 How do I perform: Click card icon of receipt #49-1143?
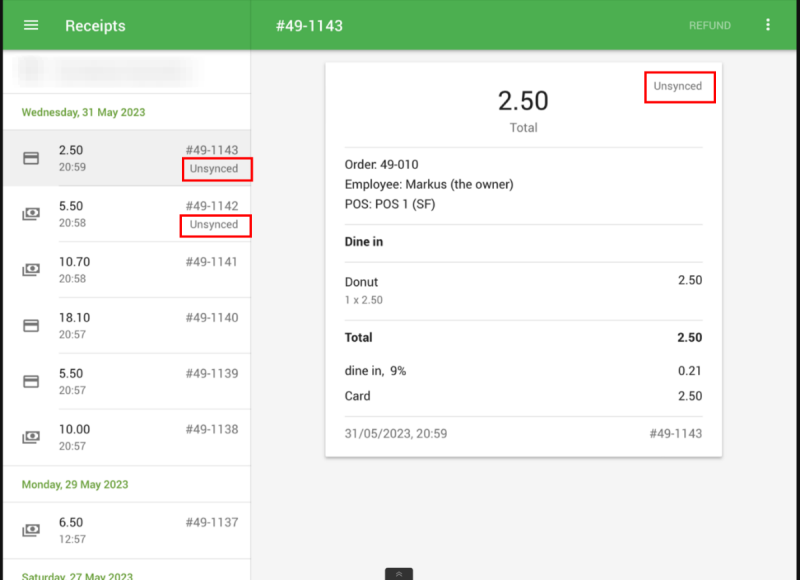[x=31, y=158]
